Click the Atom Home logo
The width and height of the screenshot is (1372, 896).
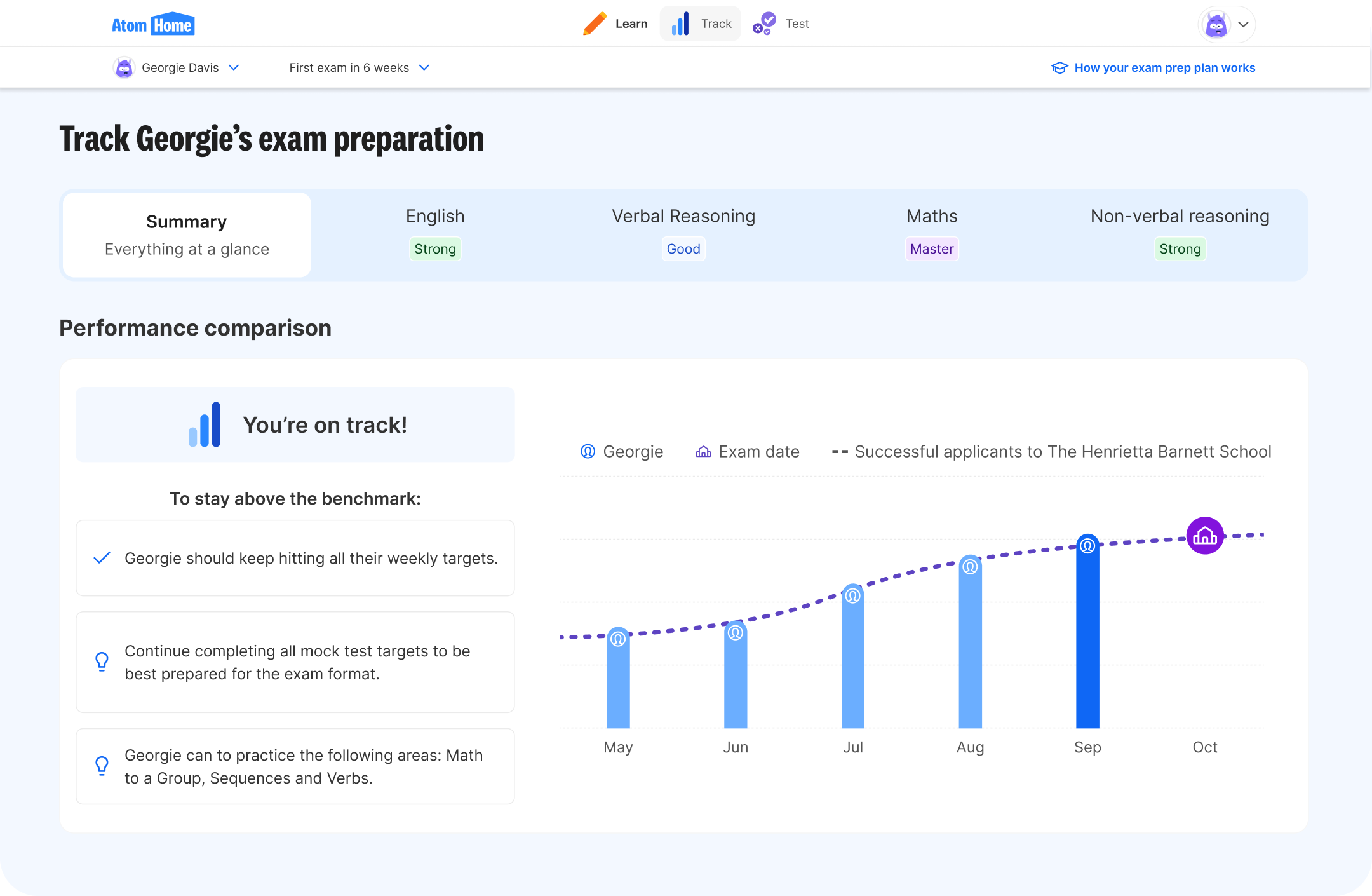pos(153,25)
